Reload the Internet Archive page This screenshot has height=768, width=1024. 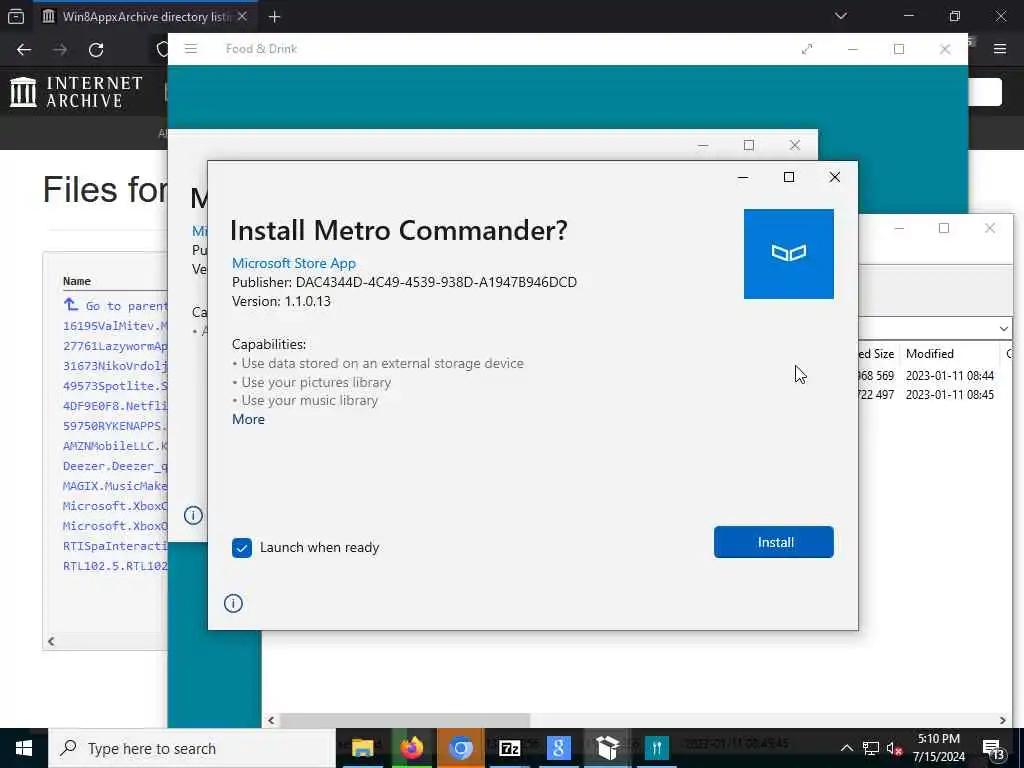[96, 50]
